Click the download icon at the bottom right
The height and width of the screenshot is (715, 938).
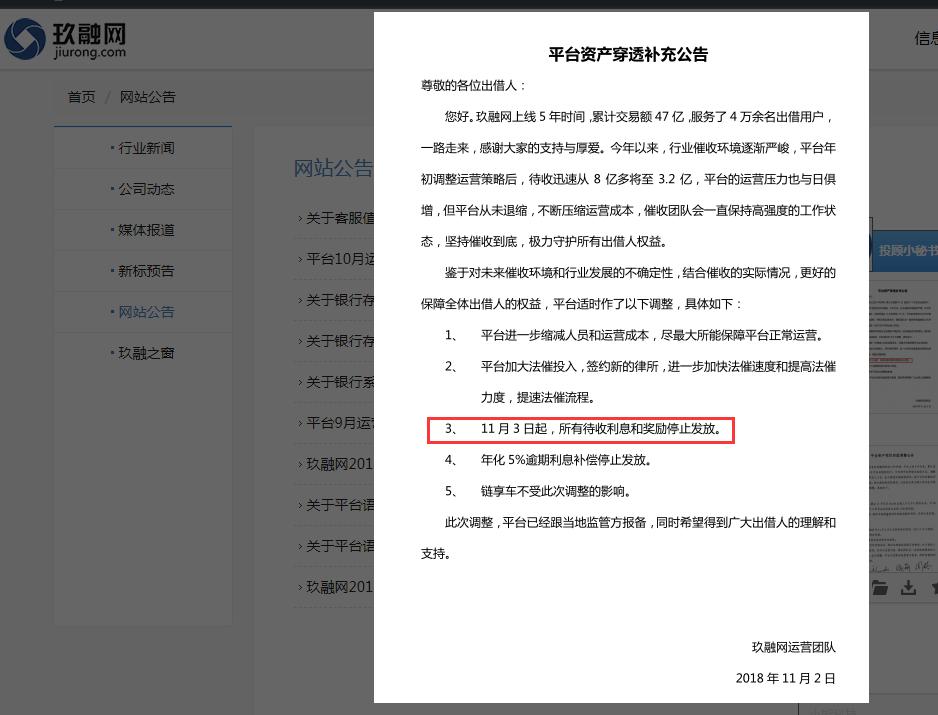(908, 588)
